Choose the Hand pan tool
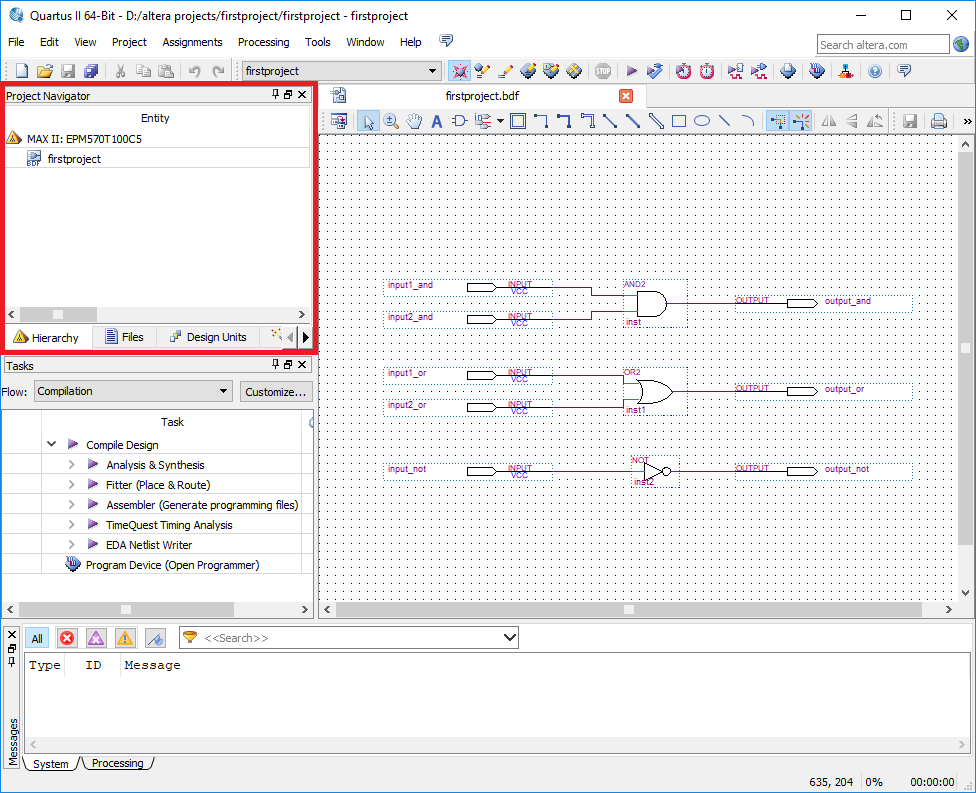The width and height of the screenshot is (976, 793). click(x=414, y=121)
